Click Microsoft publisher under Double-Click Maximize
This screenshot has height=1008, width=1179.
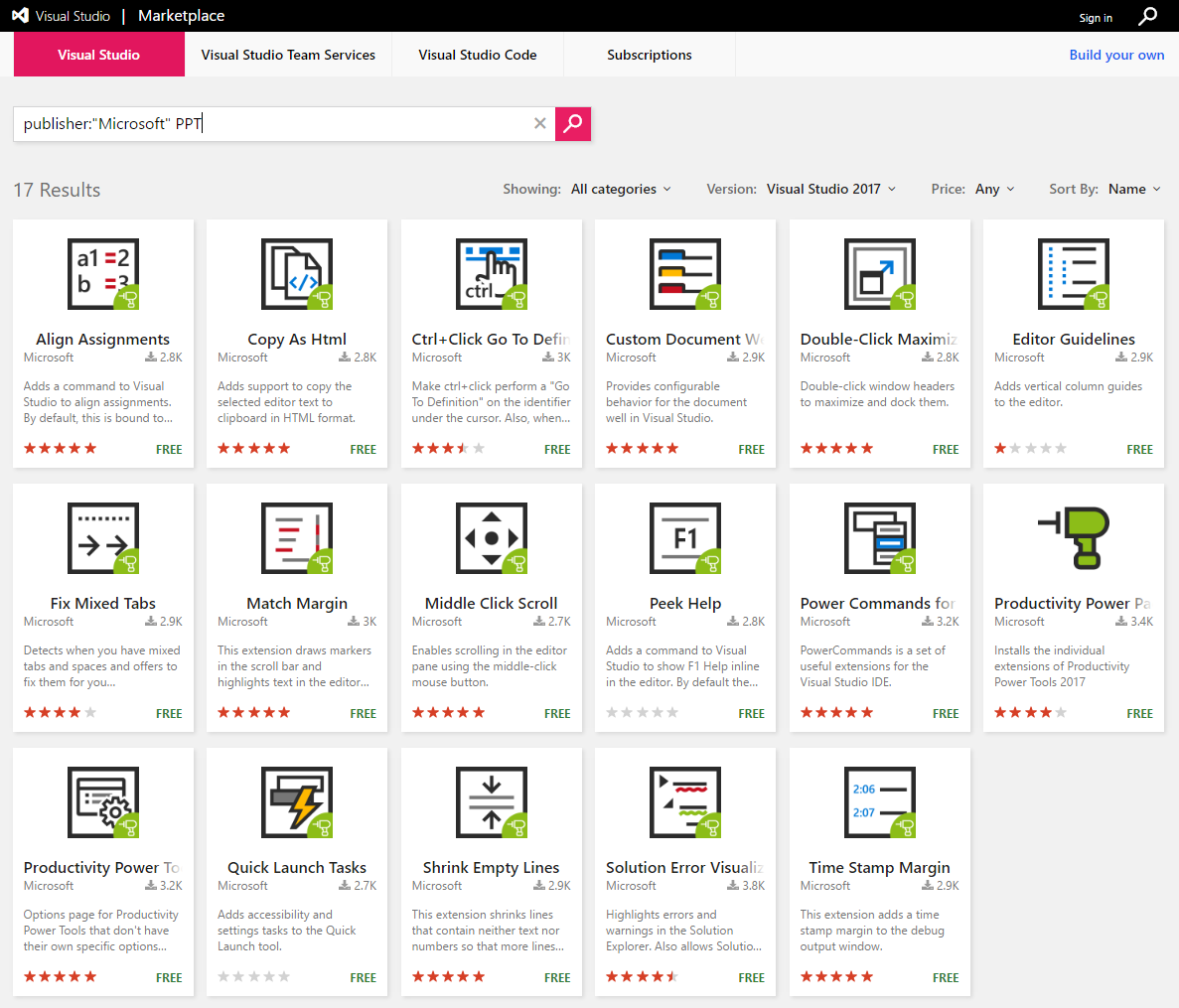824,358
